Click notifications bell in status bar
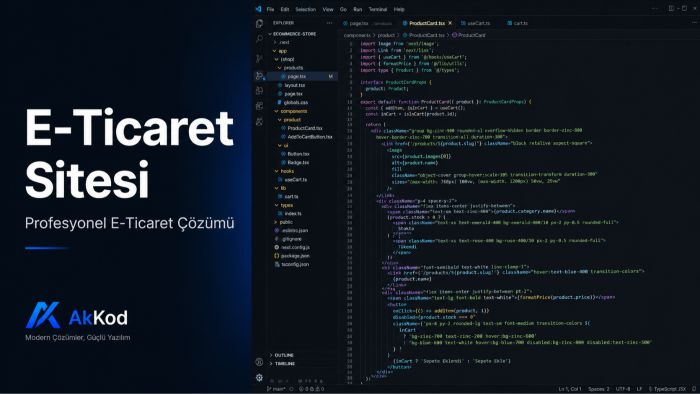Image resolution: width=700 pixels, height=394 pixels. pyautogui.click(x=694, y=389)
